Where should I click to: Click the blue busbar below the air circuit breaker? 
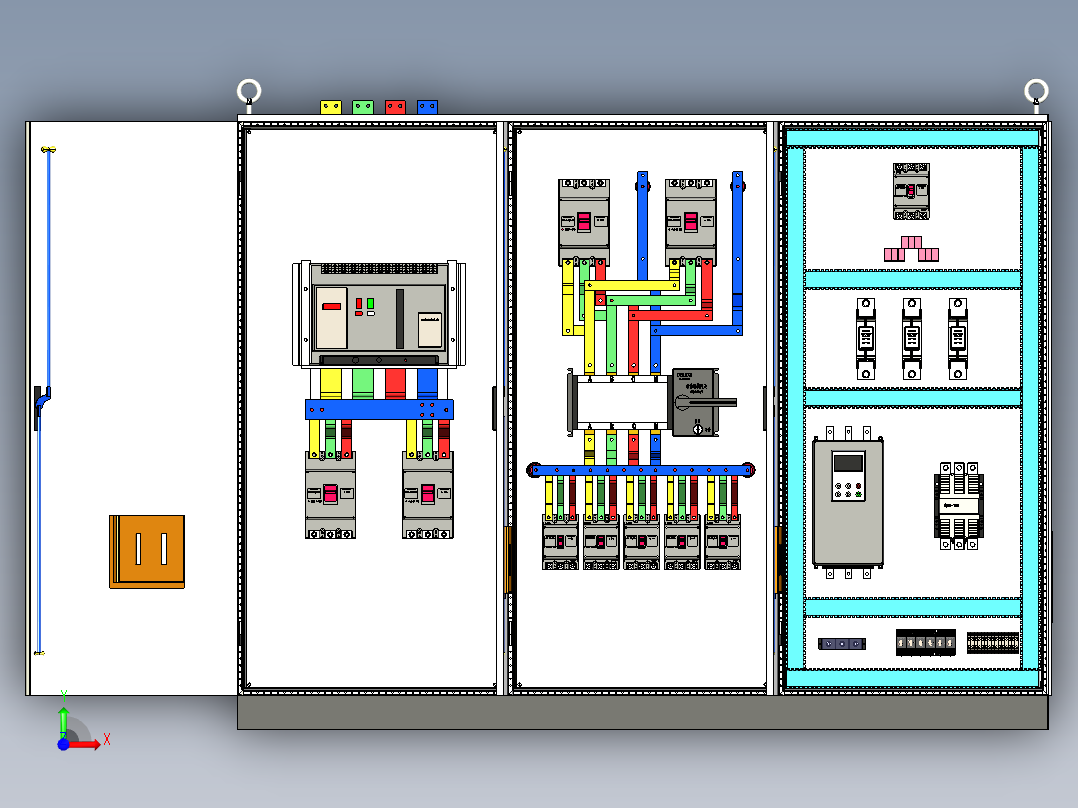(x=379, y=410)
